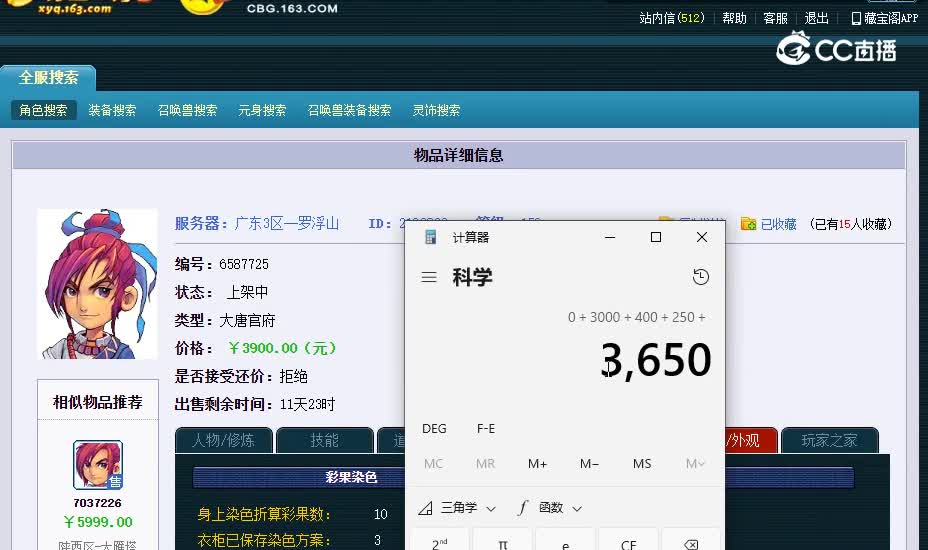Open the calculator navigation hamburger menu
The height and width of the screenshot is (550, 928).
pos(429,277)
